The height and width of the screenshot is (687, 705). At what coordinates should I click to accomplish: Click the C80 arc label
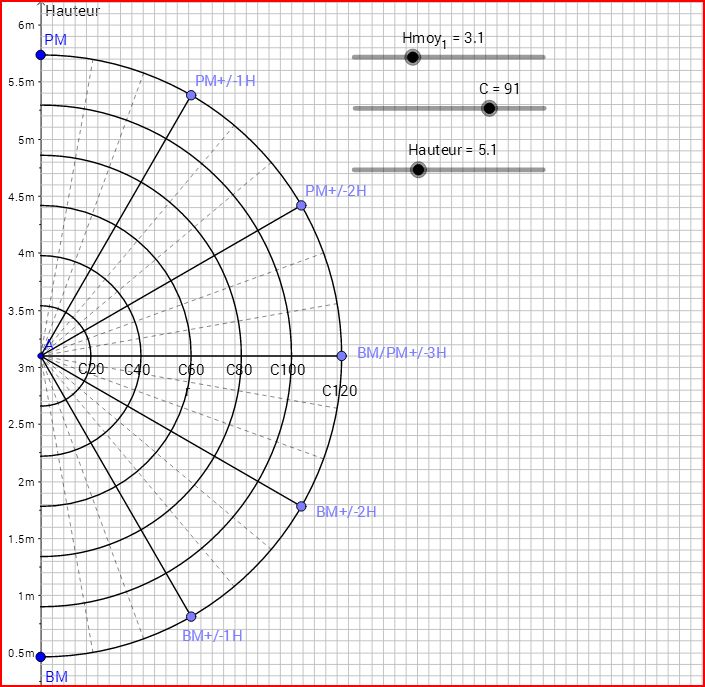point(239,370)
